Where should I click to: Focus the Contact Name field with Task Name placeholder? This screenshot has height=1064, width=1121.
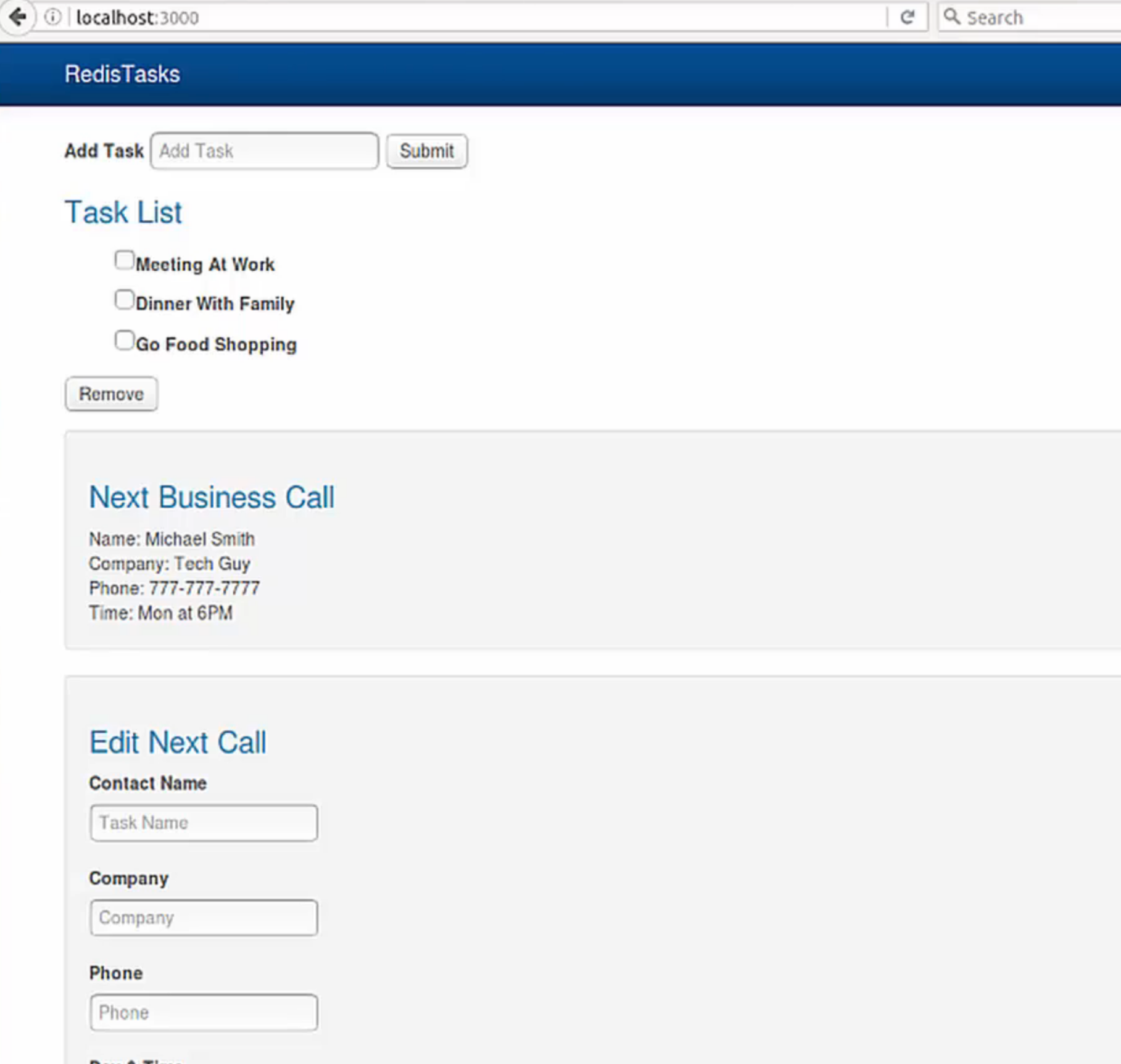pyautogui.click(x=204, y=823)
